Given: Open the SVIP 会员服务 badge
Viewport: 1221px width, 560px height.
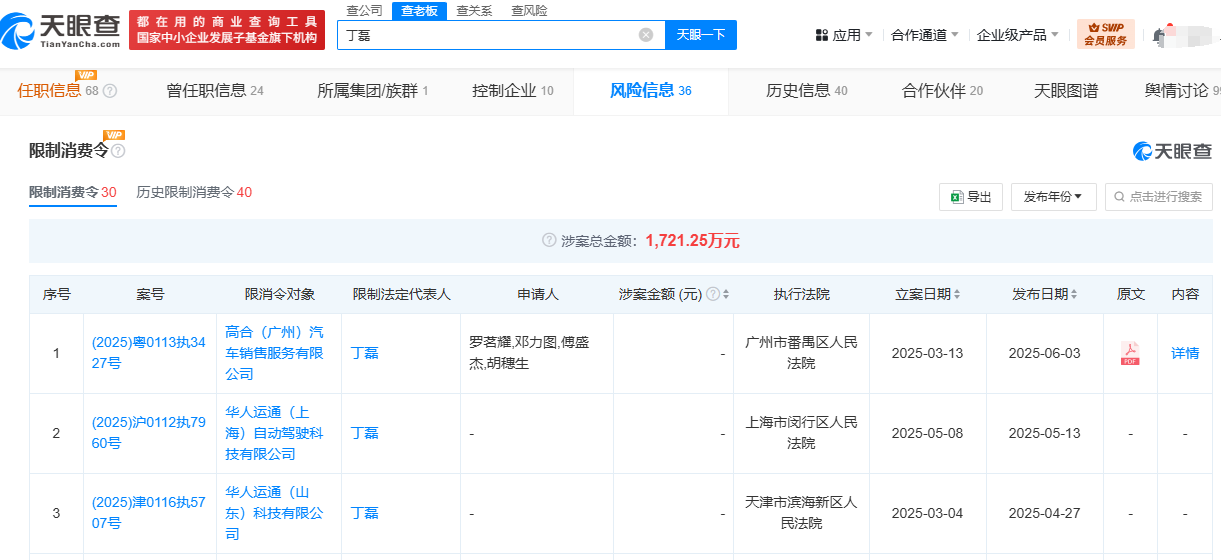Looking at the screenshot, I should tap(1105, 35).
